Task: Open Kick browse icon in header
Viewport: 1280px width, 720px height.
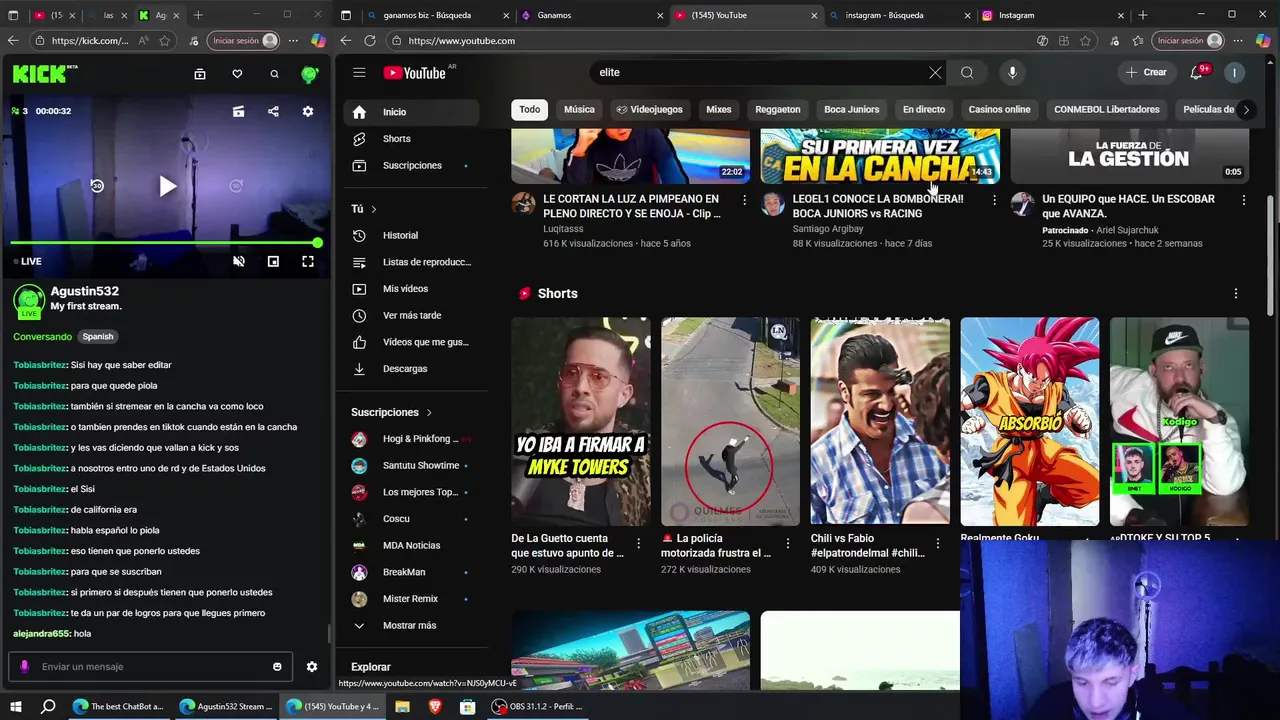Action: [x=200, y=74]
